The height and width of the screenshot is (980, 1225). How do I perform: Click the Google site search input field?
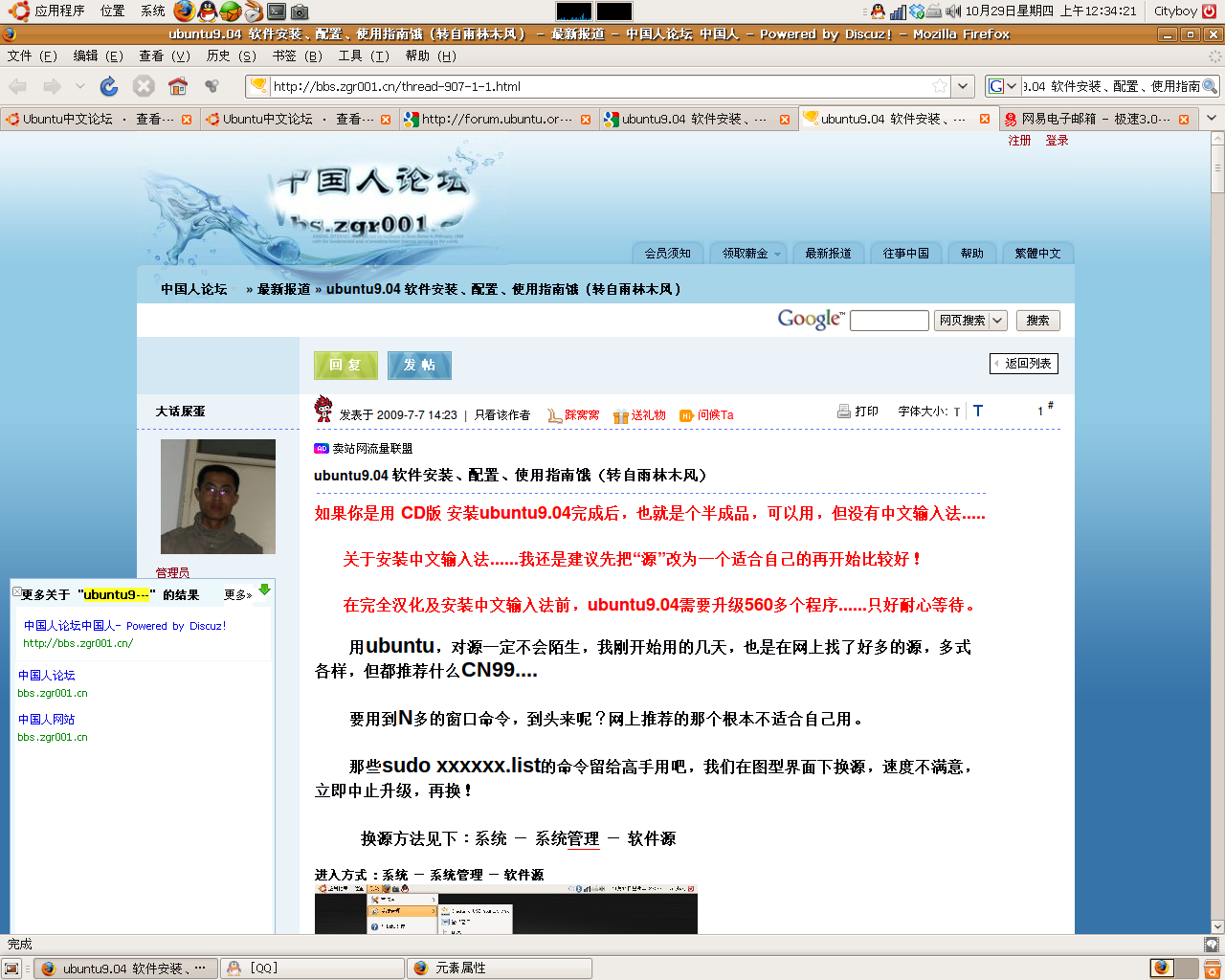889,321
